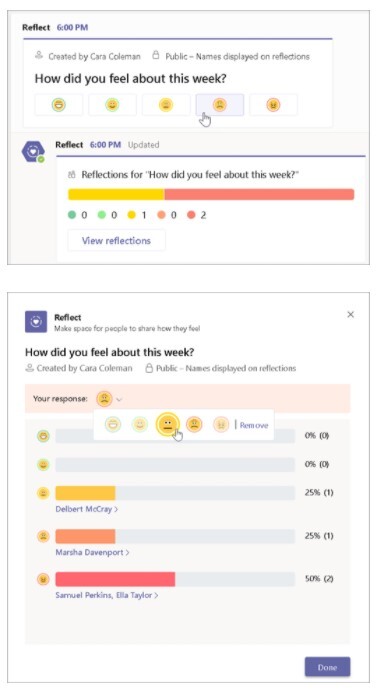
Task: Click the red segment of reflections summary bar
Action: pyautogui.click(x=259, y=194)
